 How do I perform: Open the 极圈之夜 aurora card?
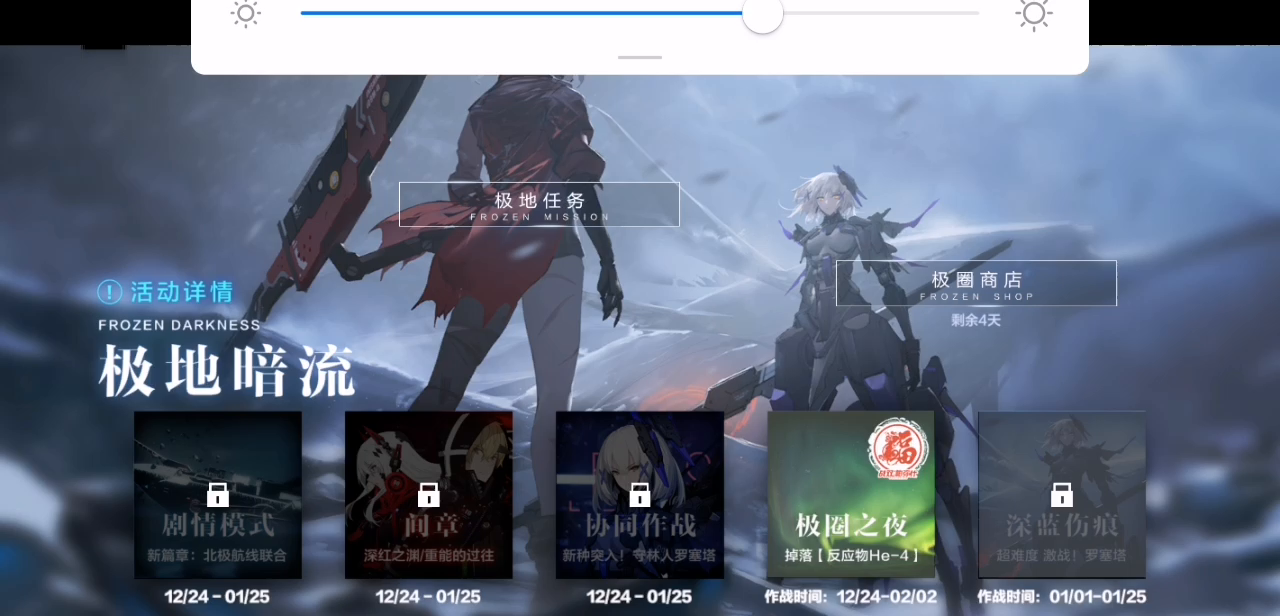pos(851,495)
